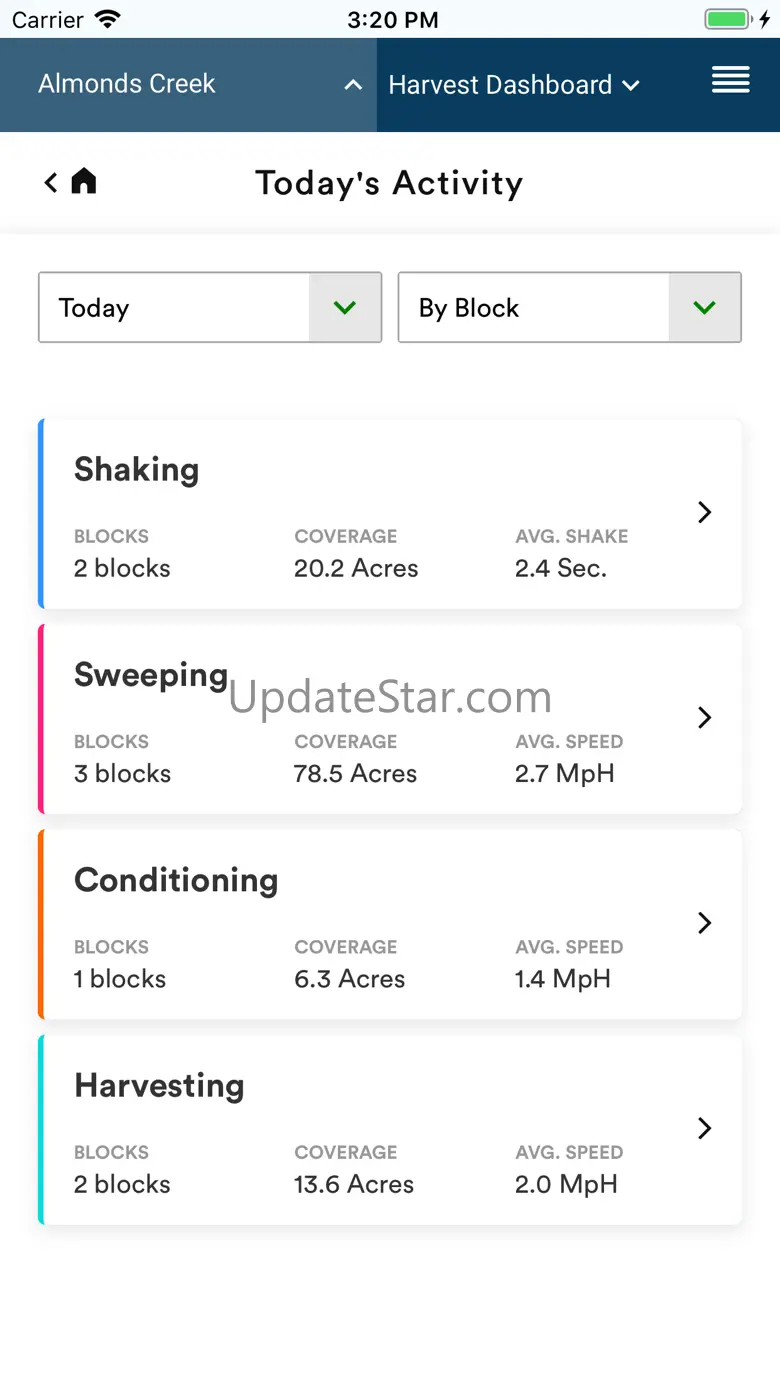Viewport: 780px width, 1387px height.
Task: Tap Shaking average shake 2.4 Sec.
Action: tap(561, 568)
